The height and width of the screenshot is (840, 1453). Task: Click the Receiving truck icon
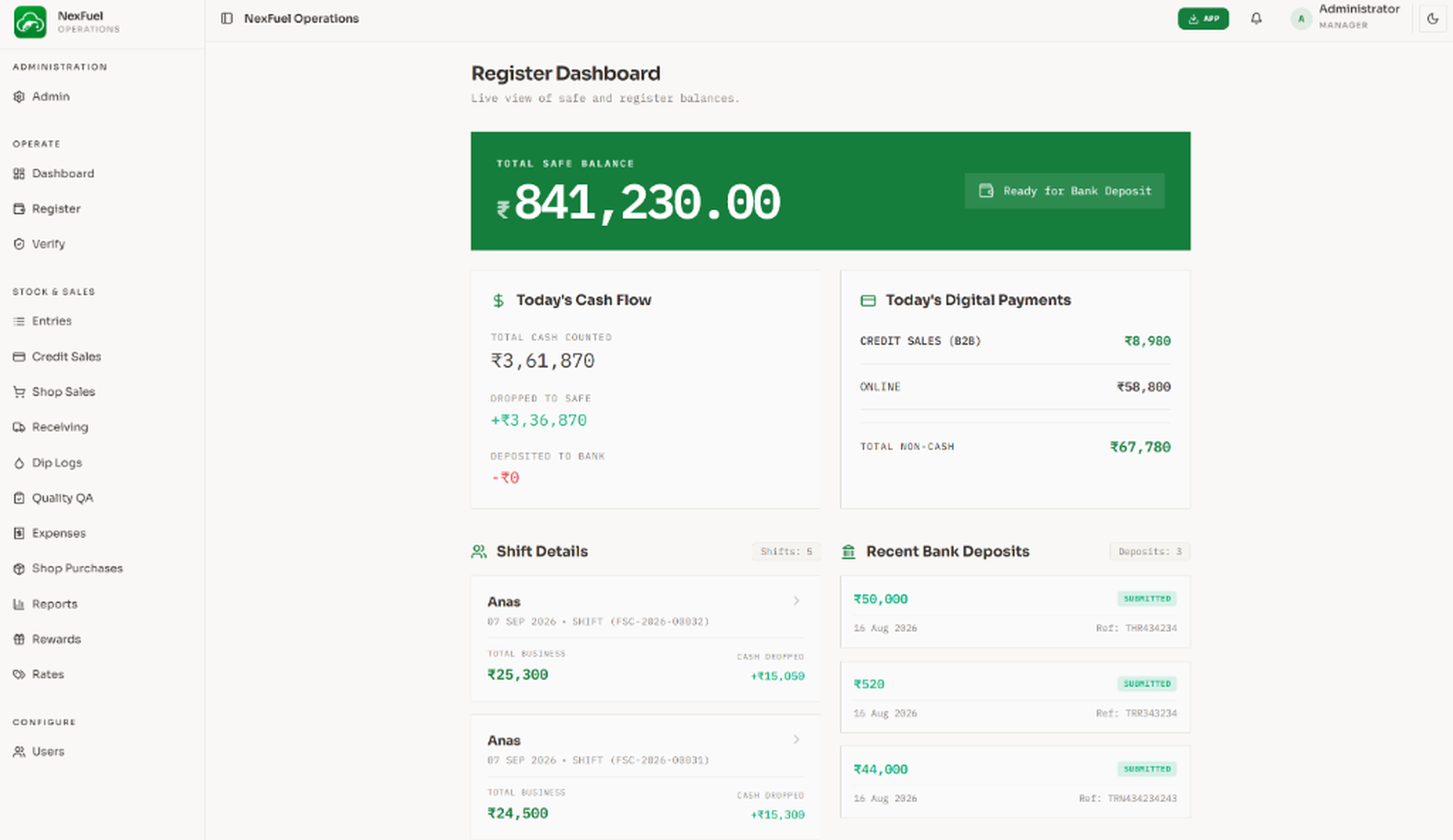click(19, 427)
